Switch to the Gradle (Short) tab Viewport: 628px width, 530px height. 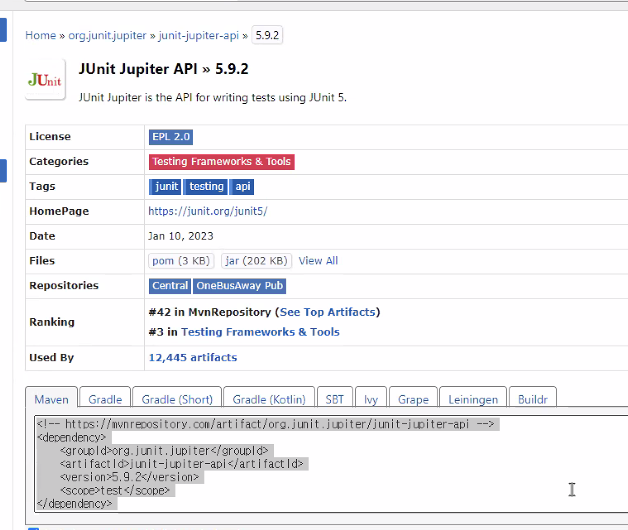(177, 398)
